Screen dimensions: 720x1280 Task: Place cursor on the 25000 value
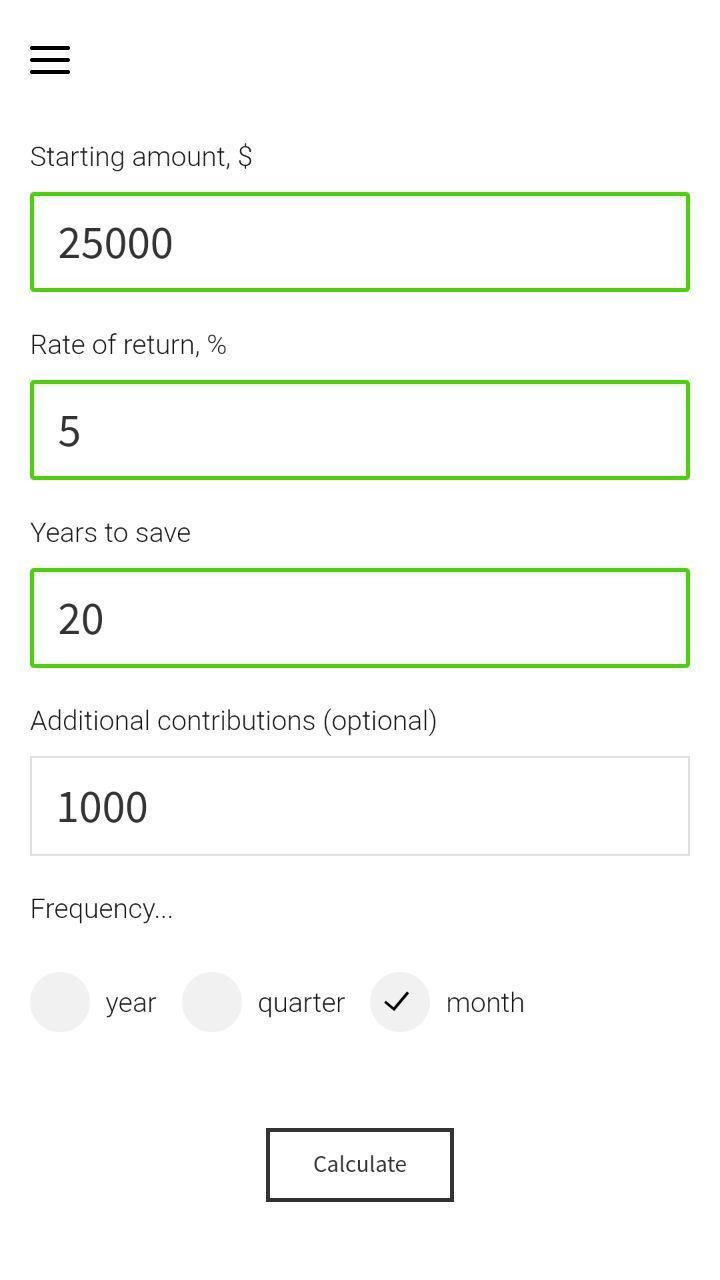point(115,243)
